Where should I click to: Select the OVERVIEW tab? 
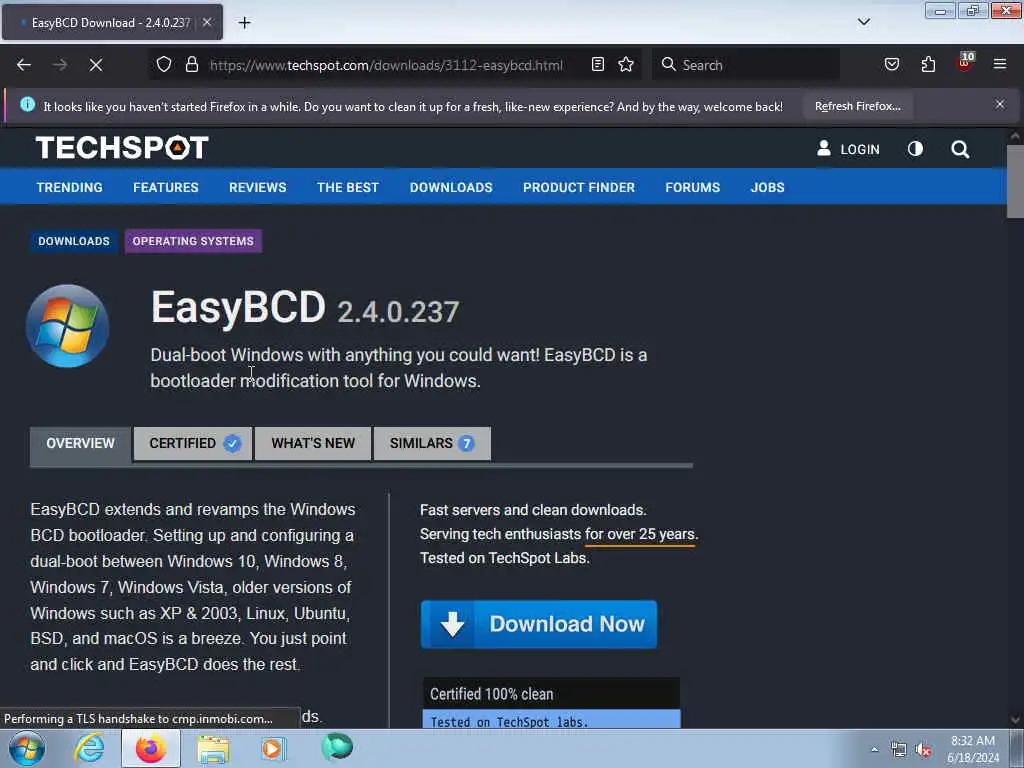click(x=80, y=443)
